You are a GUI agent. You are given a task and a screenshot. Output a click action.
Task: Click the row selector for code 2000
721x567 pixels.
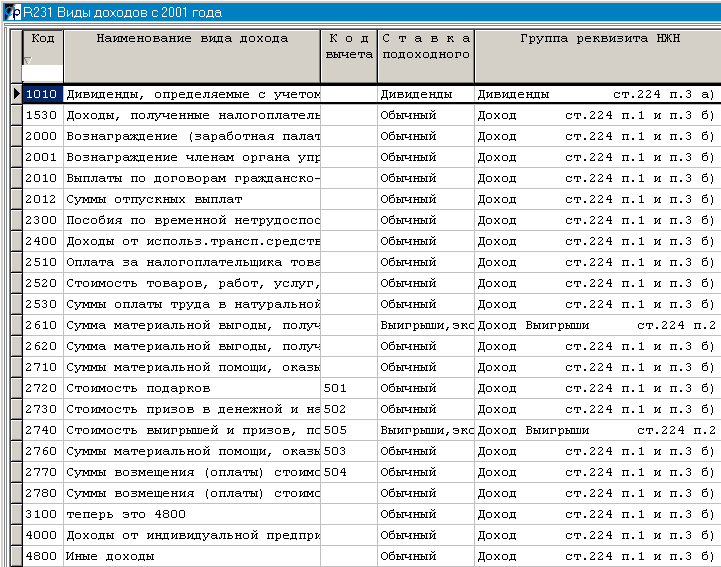(17, 136)
